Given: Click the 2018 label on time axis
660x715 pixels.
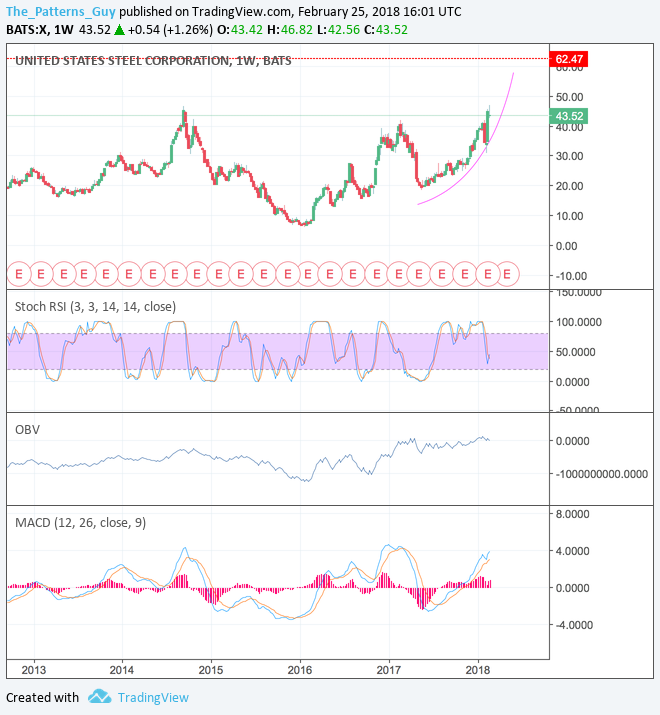Looking at the screenshot, I should [x=478, y=670].
